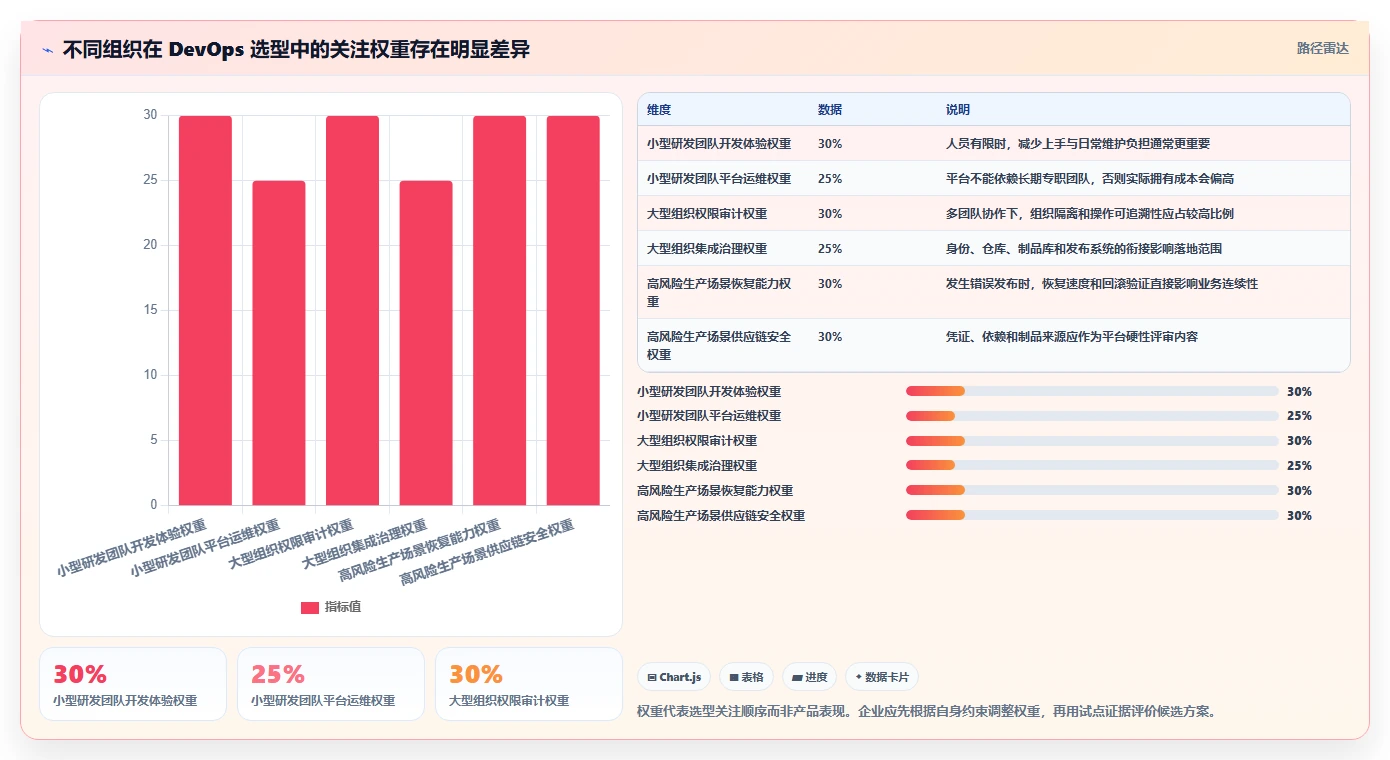Click the 大型组织集成治理权重 progress bar
The height and width of the screenshot is (760, 1390).
(1092, 465)
